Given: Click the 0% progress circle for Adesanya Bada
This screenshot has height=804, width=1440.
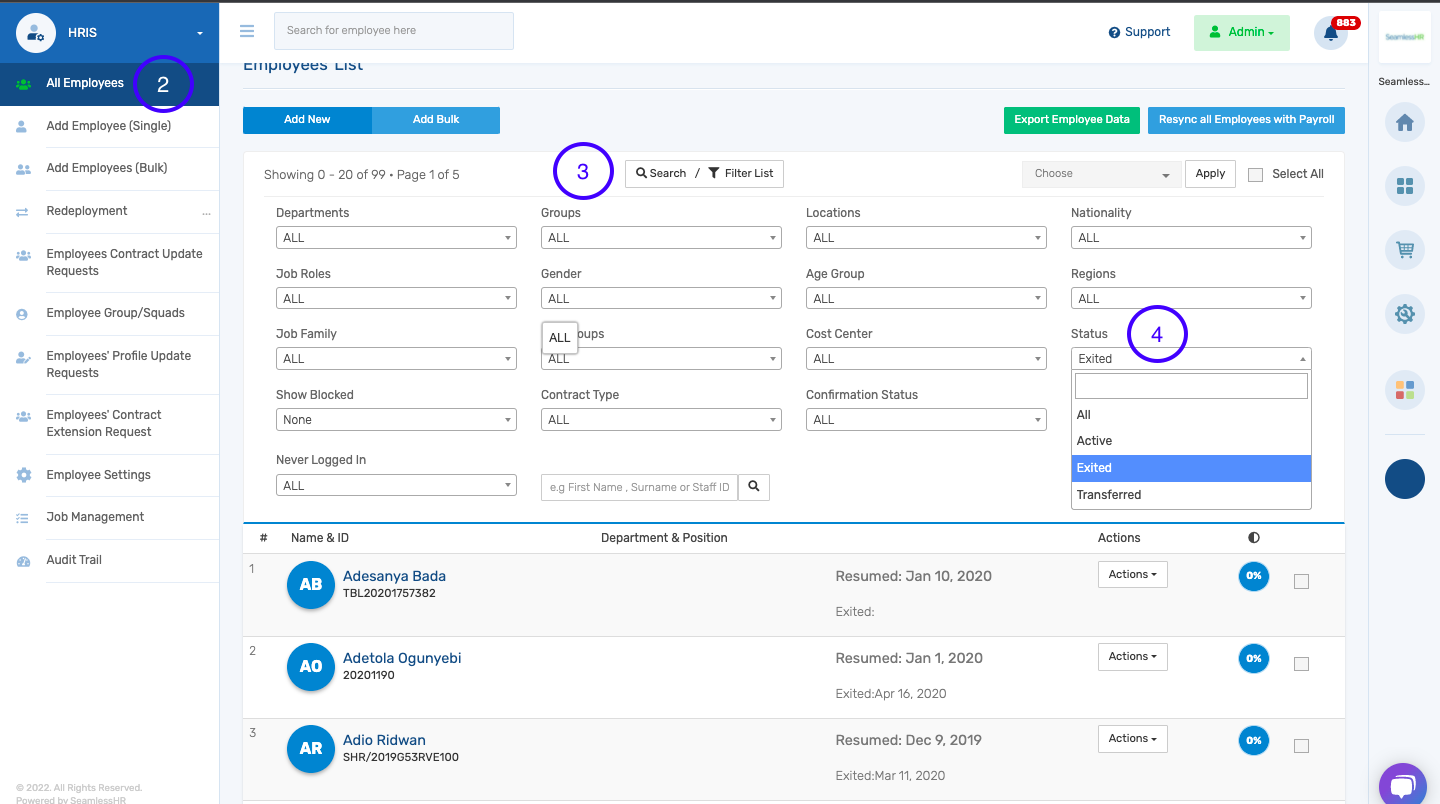Looking at the screenshot, I should (1253, 576).
